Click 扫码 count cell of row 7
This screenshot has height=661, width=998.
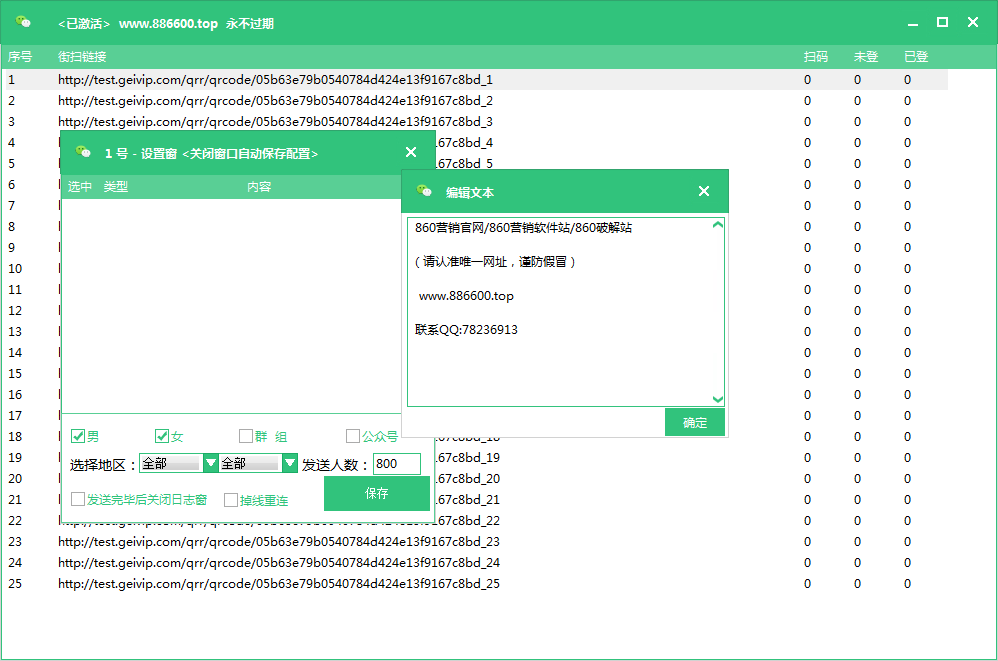coord(807,205)
